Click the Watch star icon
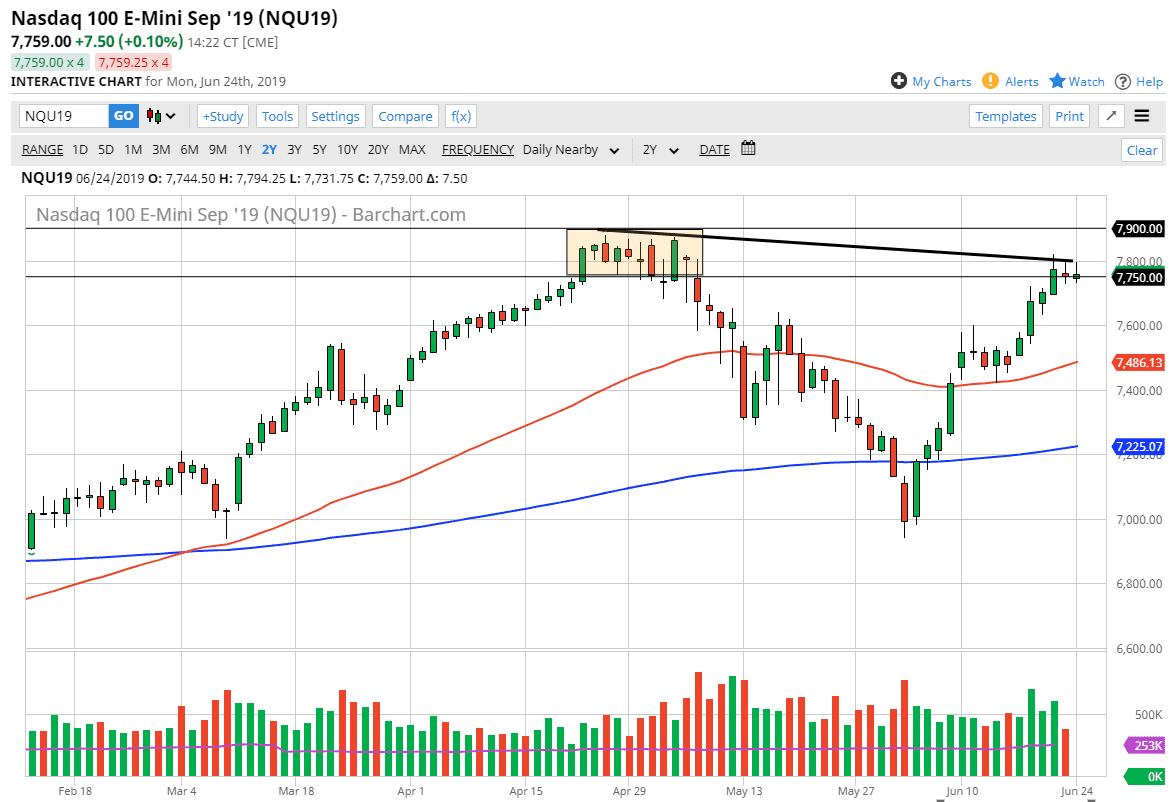This screenshot has width=1170, height=802. [x=1057, y=81]
